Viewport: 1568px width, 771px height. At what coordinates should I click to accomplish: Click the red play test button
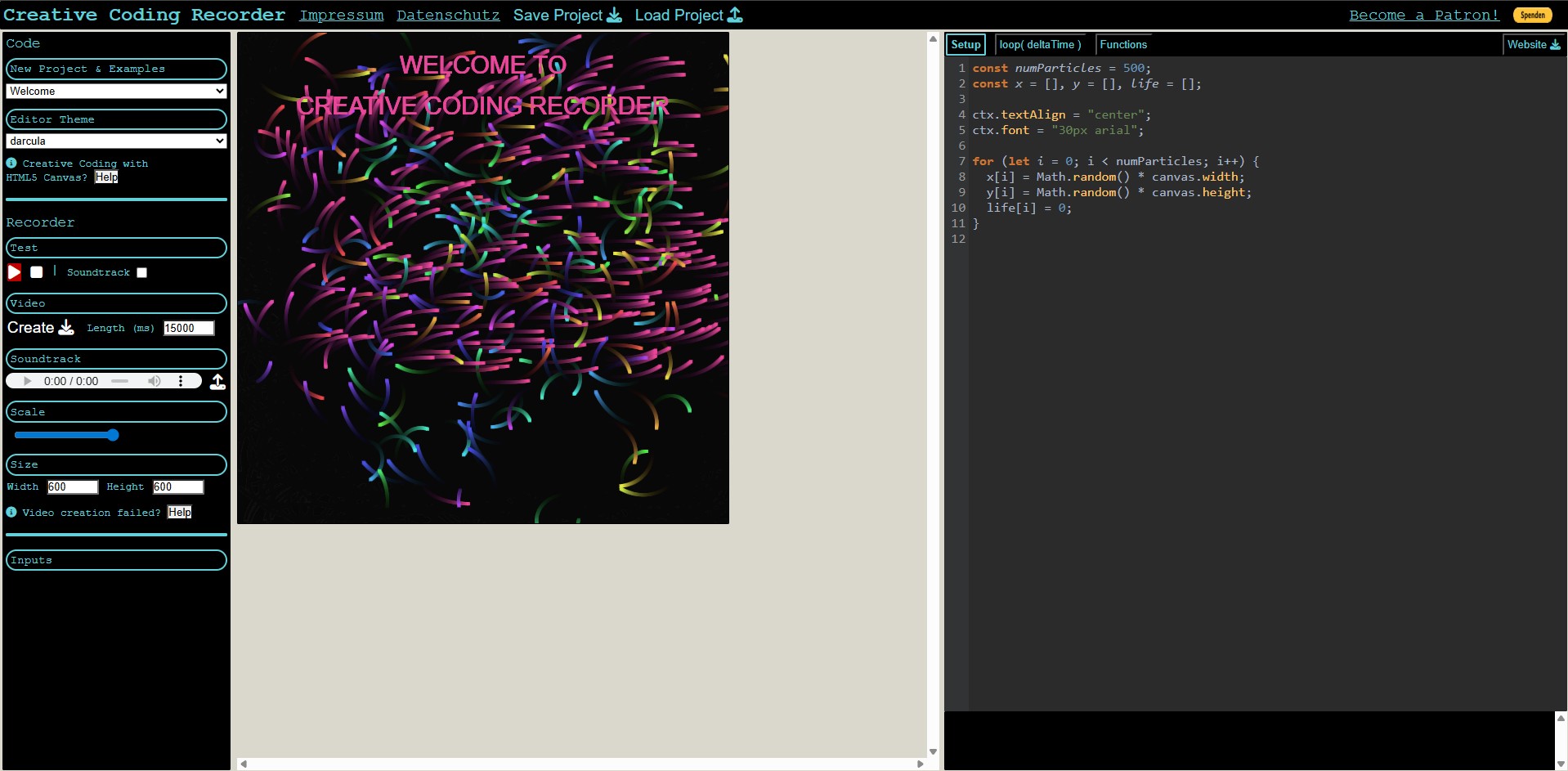15,272
